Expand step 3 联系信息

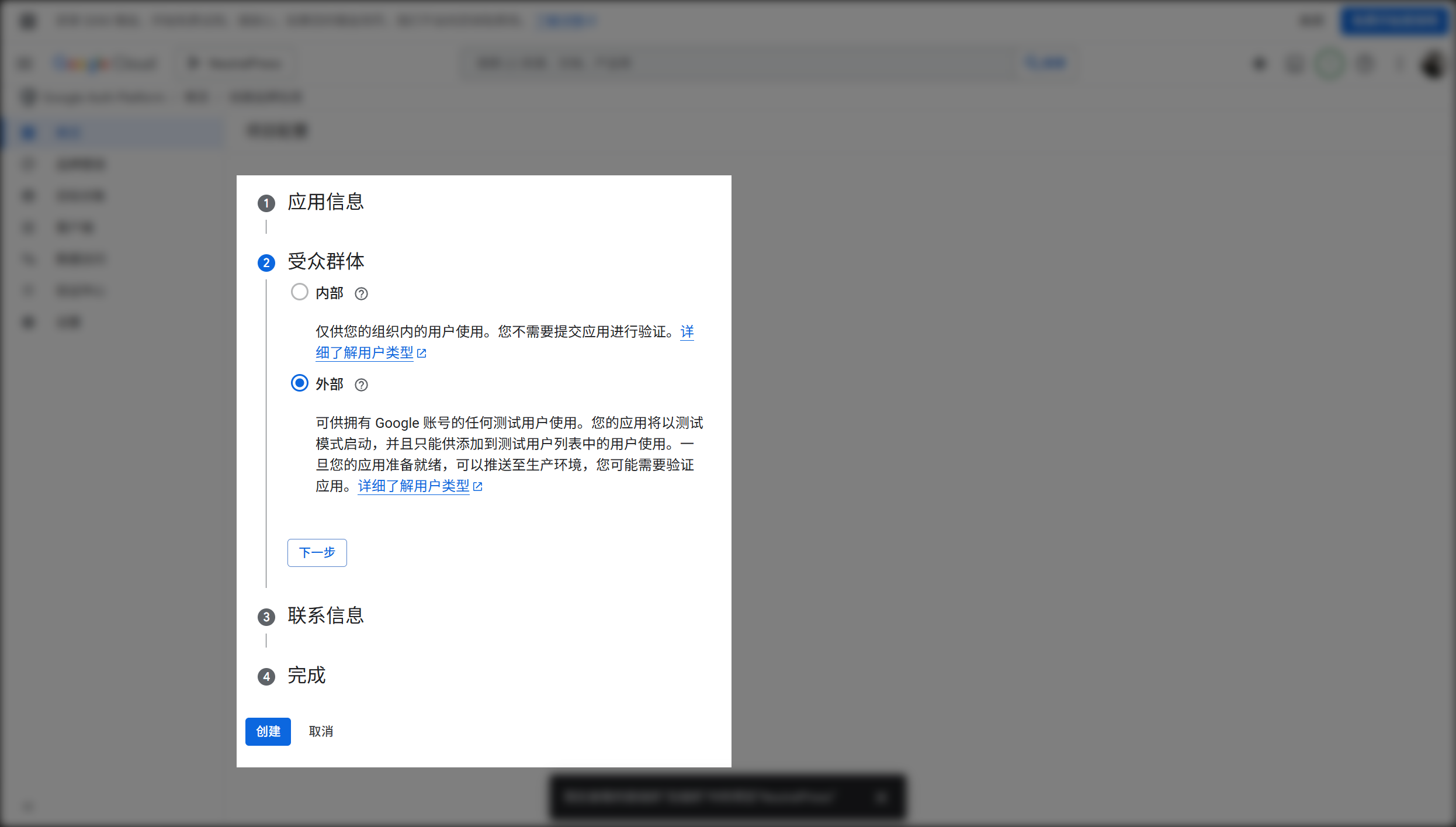click(x=325, y=616)
